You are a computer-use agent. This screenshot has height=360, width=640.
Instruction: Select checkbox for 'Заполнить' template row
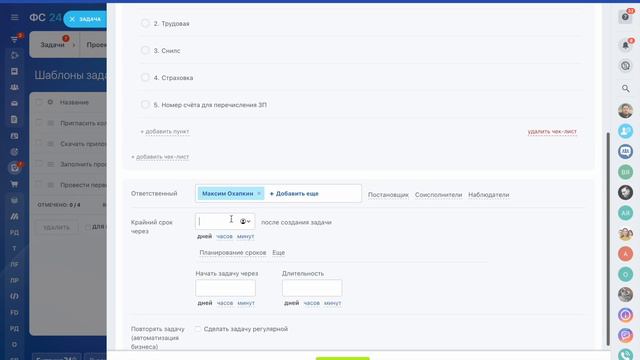(39, 164)
